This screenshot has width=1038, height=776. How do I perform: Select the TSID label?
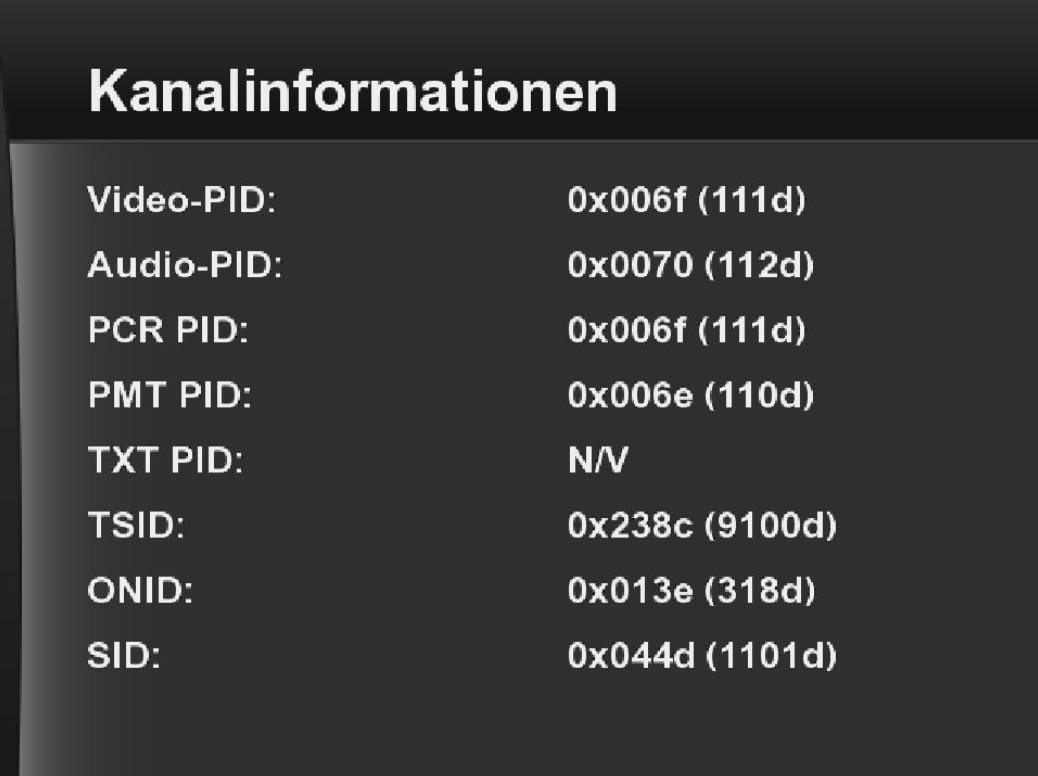click(136, 526)
